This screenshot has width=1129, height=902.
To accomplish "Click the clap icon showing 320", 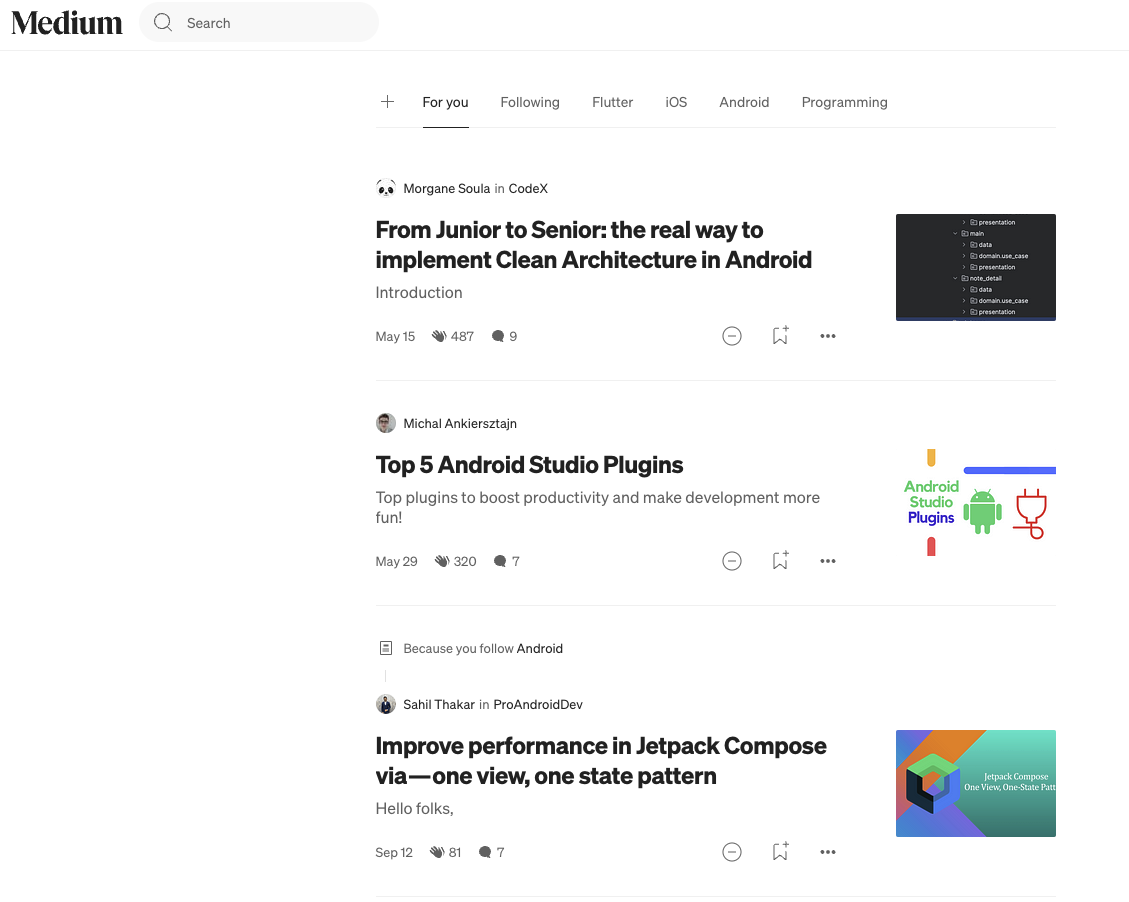I will tap(441, 562).
